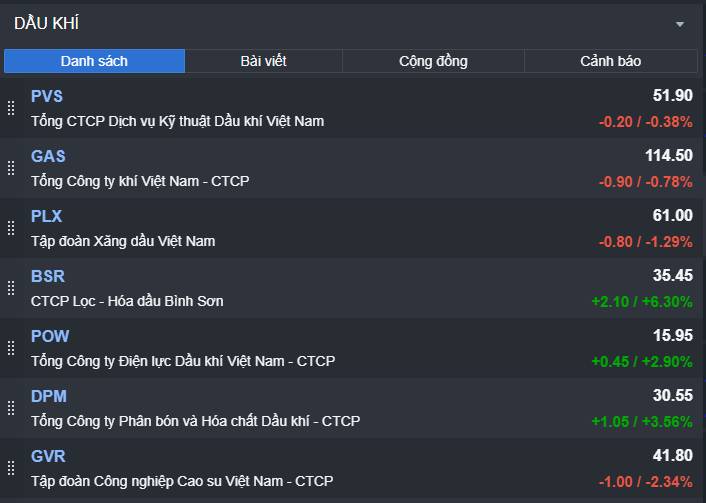Open the Cộng đồng tab

(x=433, y=61)
